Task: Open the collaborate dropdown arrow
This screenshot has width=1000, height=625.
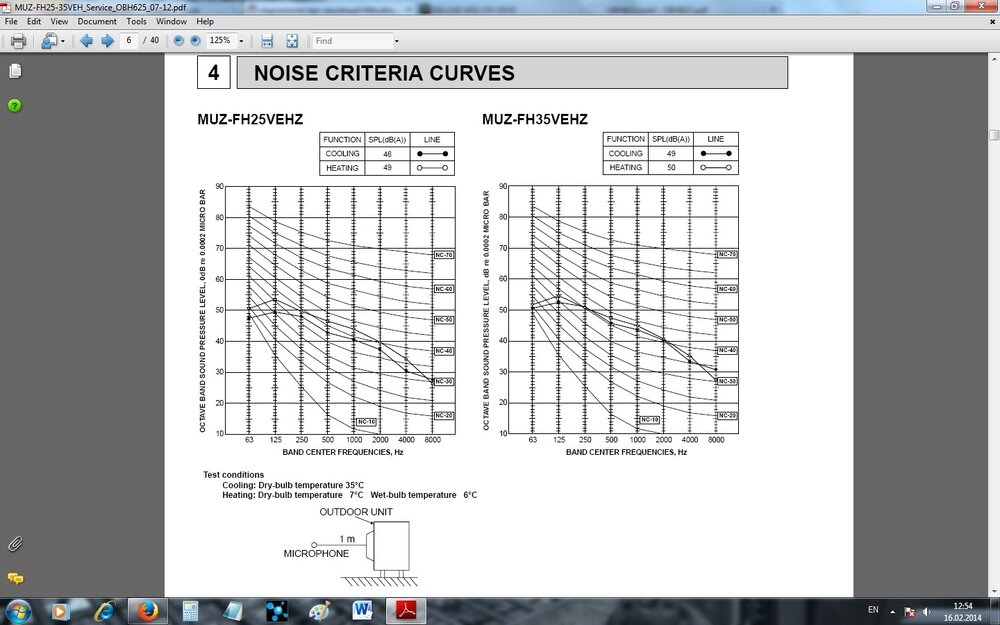Action: (x=62, y=41)
